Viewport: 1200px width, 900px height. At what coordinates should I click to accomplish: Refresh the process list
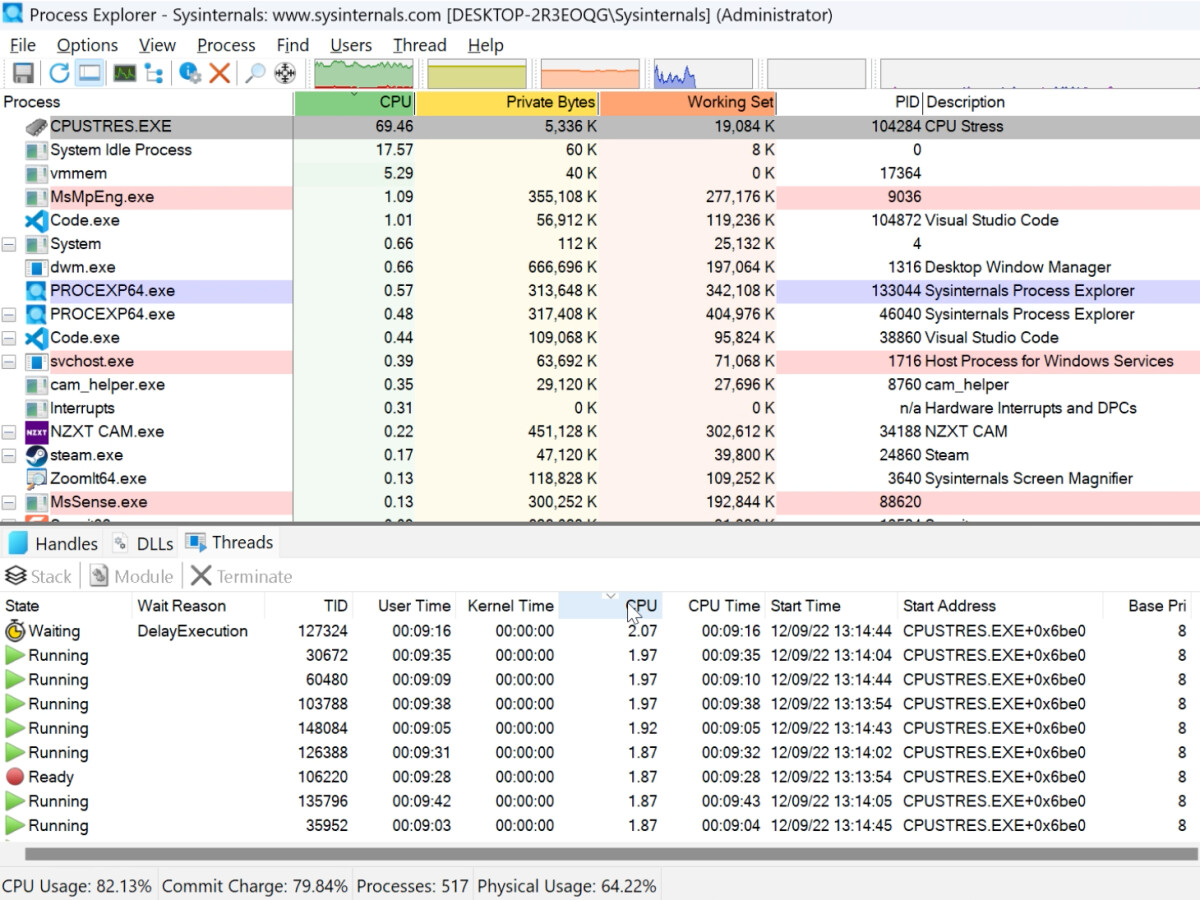coord(59,72)
